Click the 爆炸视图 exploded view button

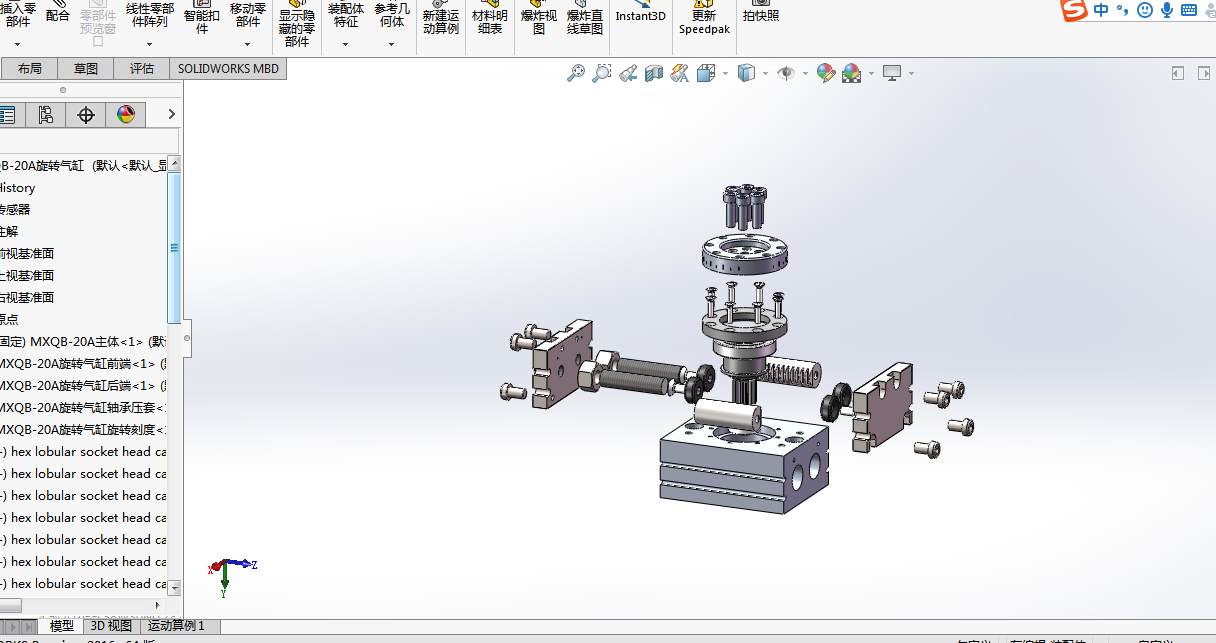tap(538, 22)
